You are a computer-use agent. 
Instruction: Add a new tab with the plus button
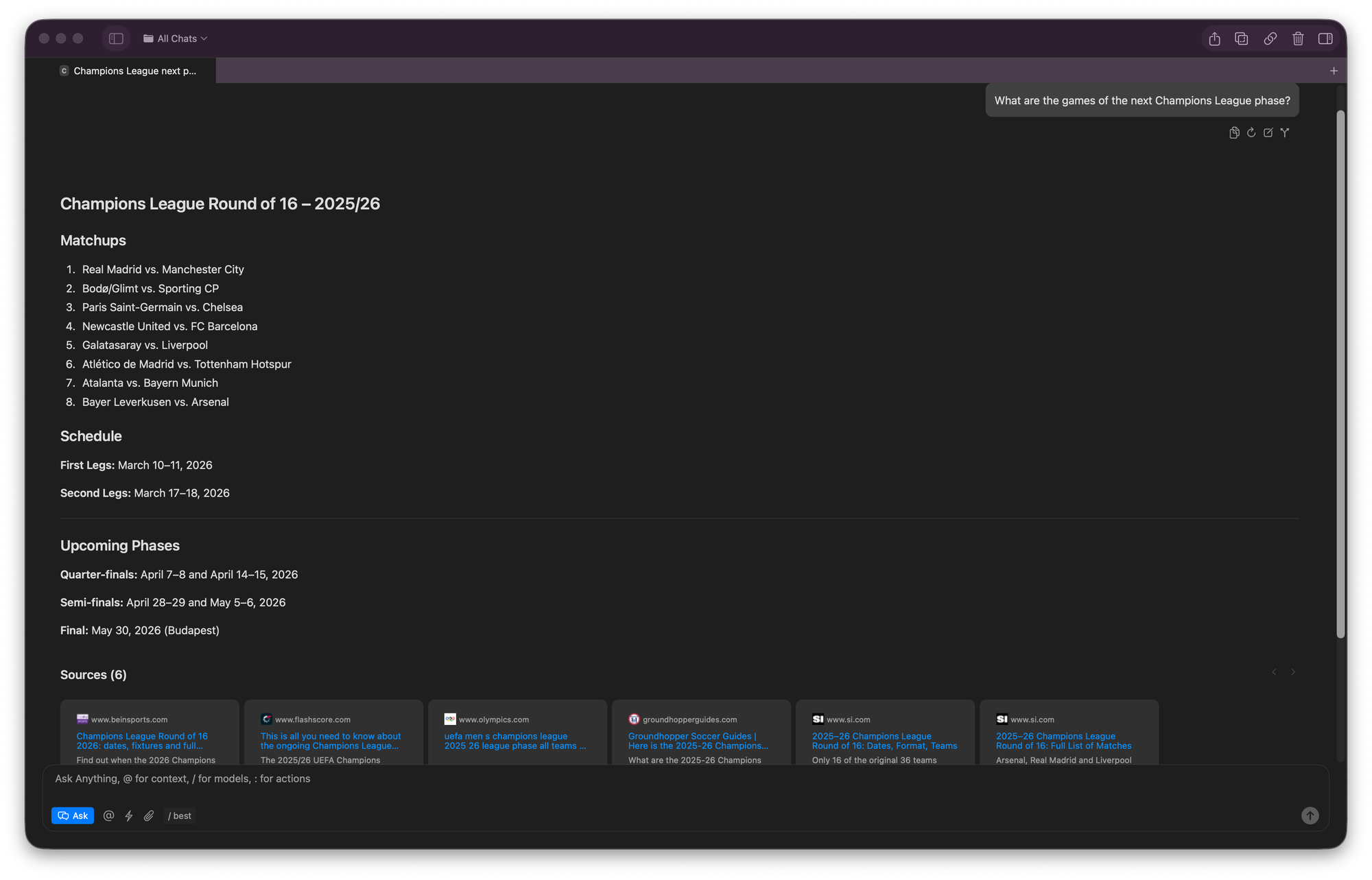(x=1334, y=71)
